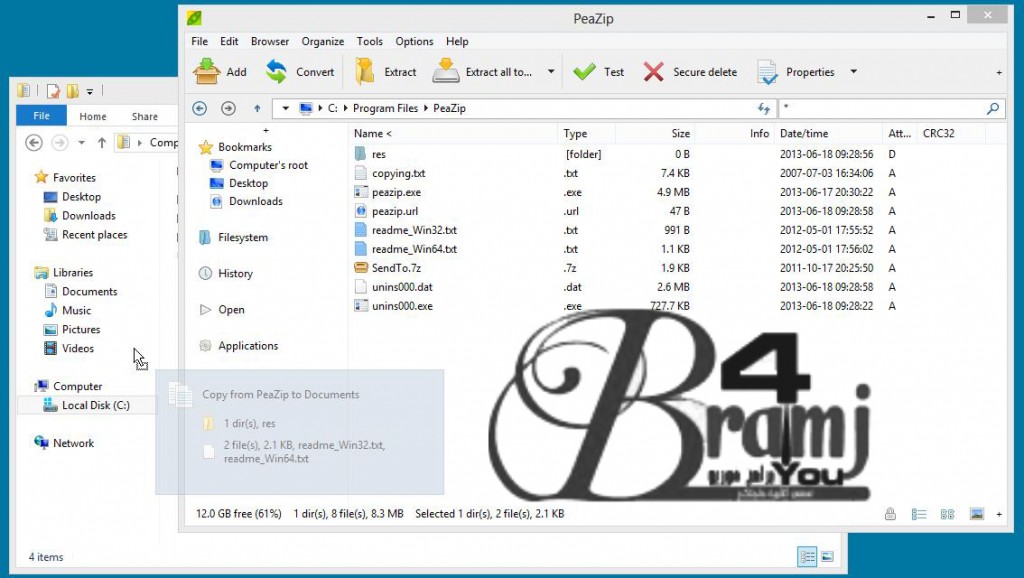Expand the address bar history dropdown

pos(286,108)
